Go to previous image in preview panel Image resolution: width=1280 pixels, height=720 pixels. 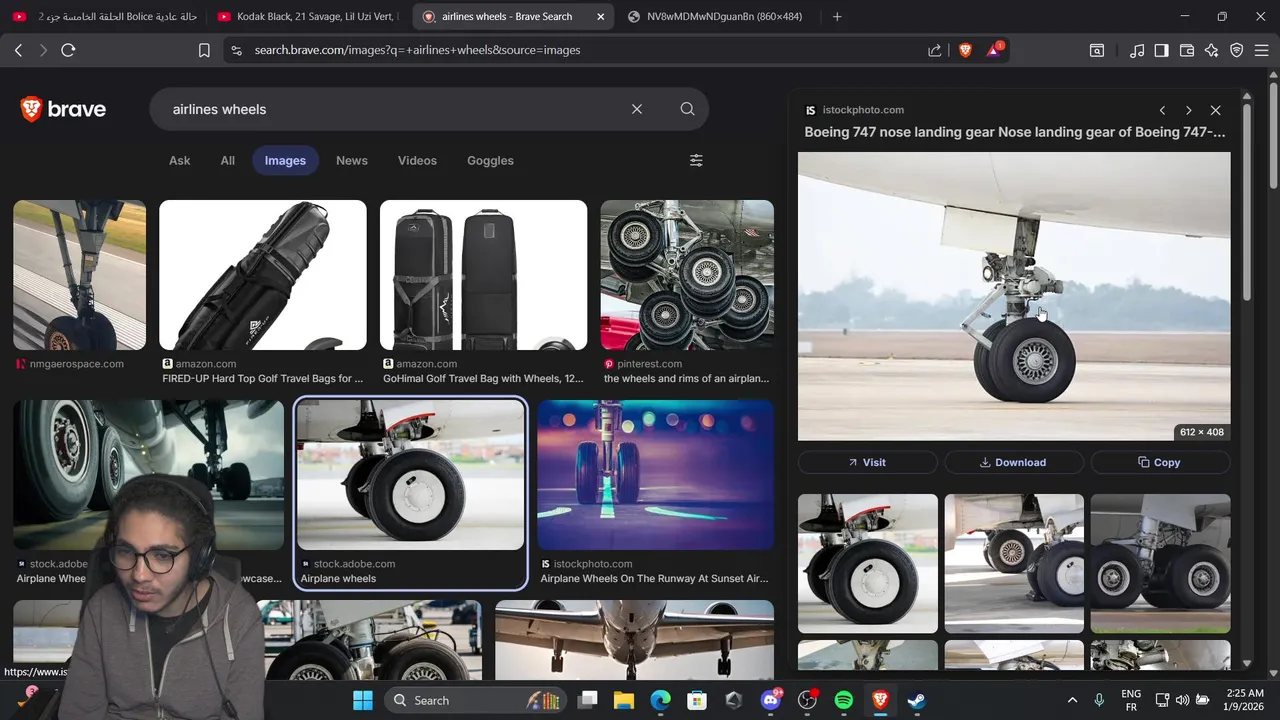(x=1162, y=110)
